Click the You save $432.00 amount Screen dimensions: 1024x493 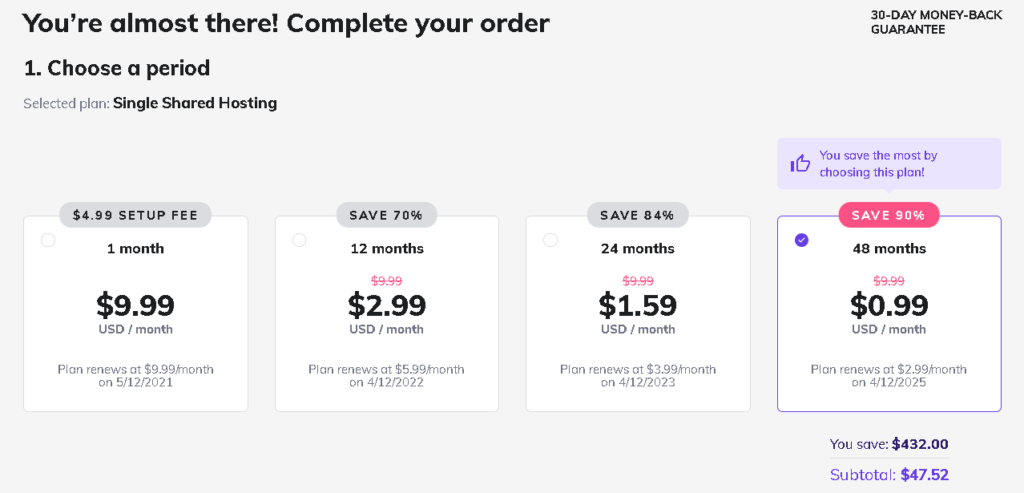coord(920,445)
